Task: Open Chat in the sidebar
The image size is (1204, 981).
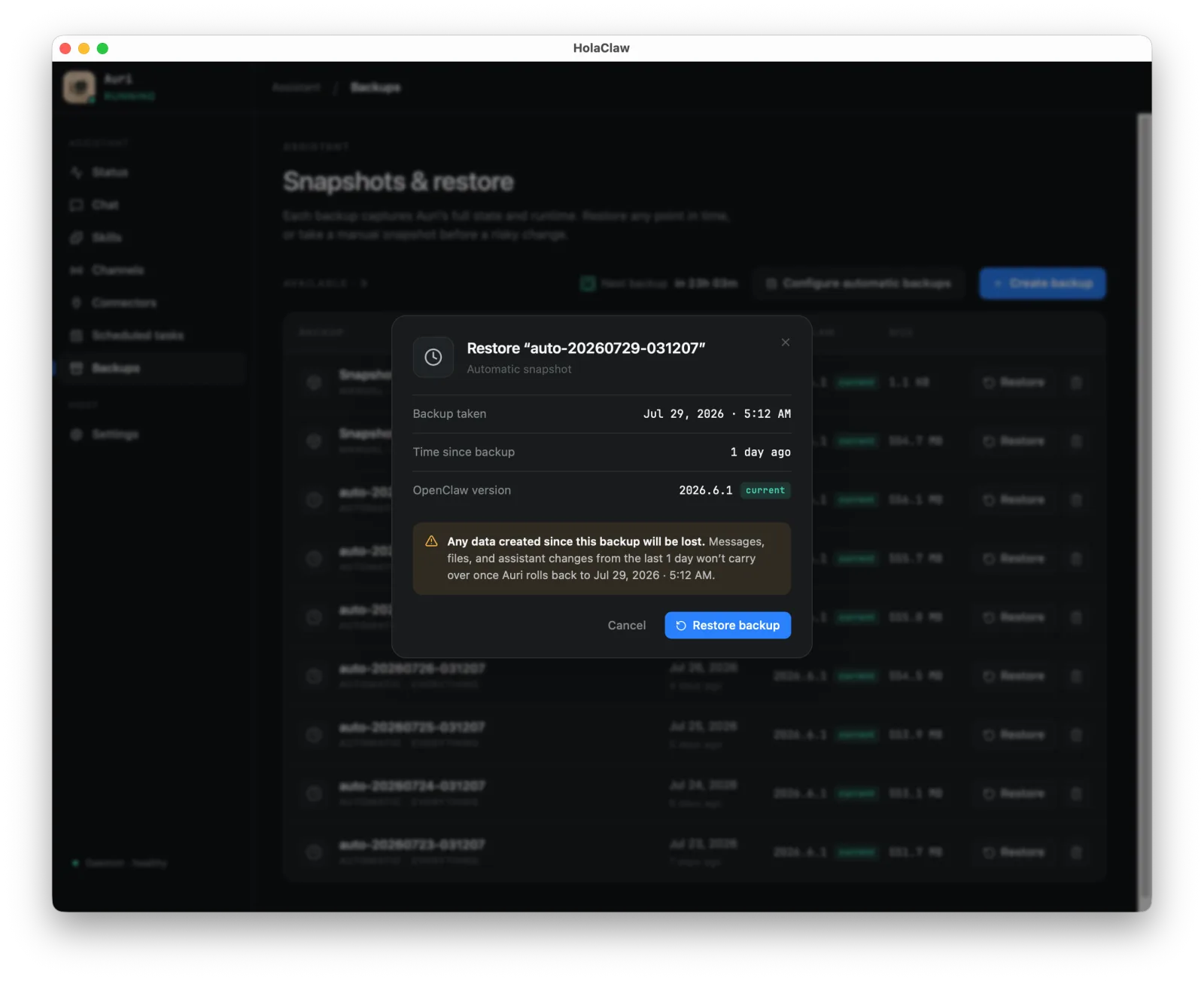Action: tap(153, 205)
